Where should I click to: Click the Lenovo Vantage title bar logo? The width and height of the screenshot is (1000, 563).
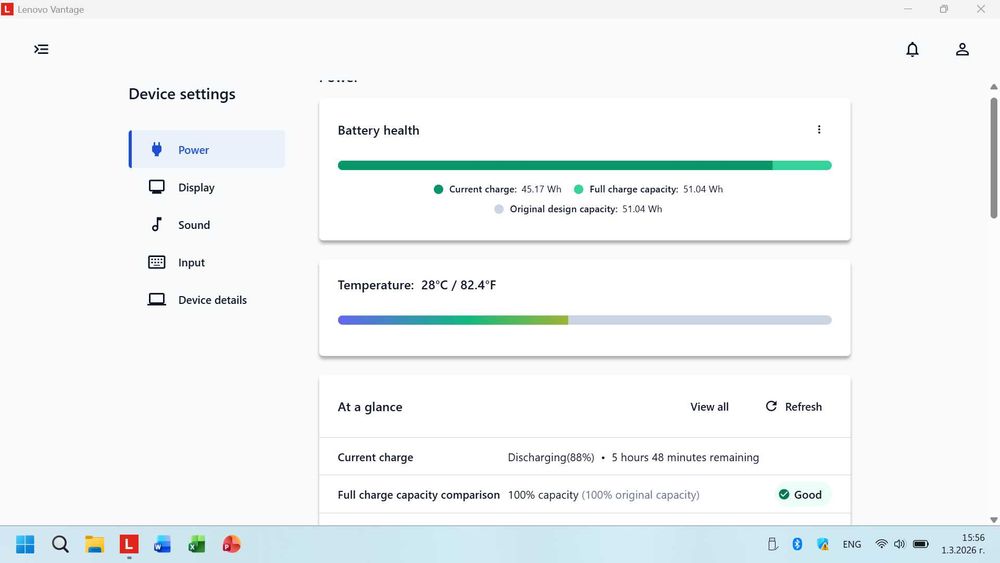coord(7,9)
